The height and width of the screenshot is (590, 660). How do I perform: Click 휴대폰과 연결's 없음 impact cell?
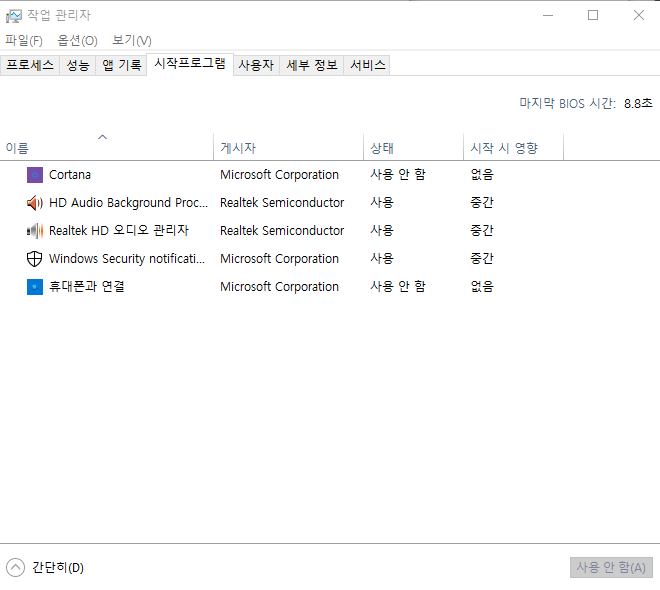pyautogui.click(x=482, y=287)
